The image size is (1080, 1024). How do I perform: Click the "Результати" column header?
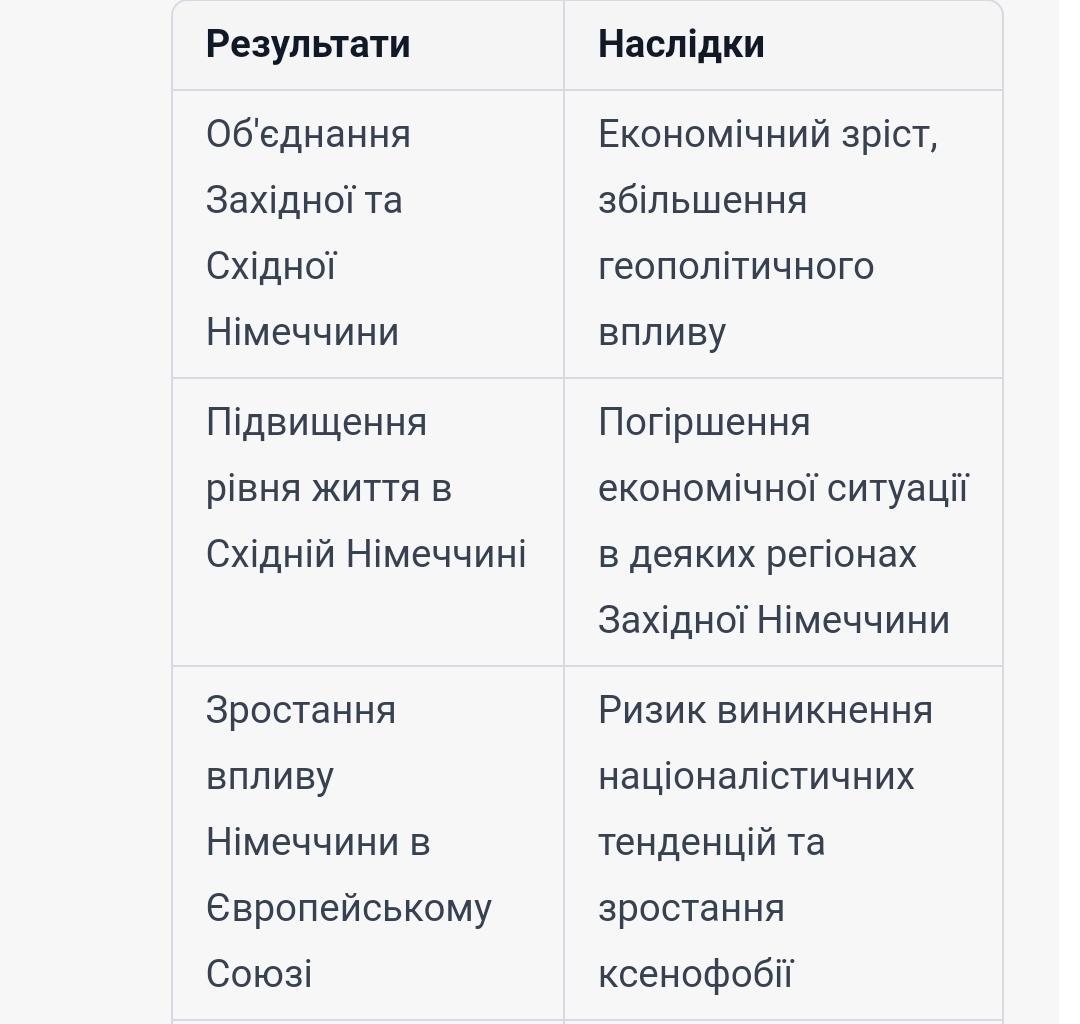(x=308, y=45)
